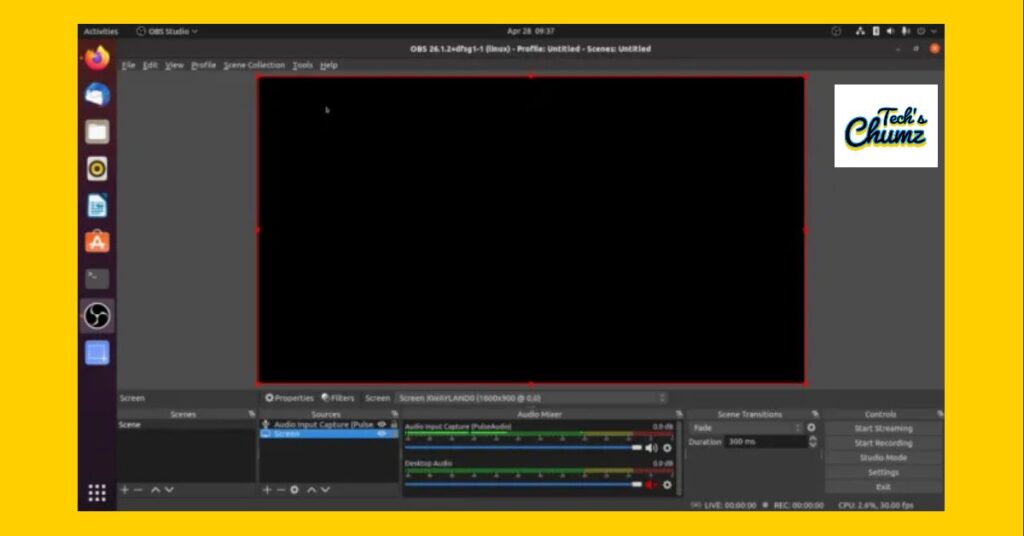Viewport: 1024px width, 536px height.
Task: Mute Audio Input Capture speaker icon
Action: pos(651,448)
